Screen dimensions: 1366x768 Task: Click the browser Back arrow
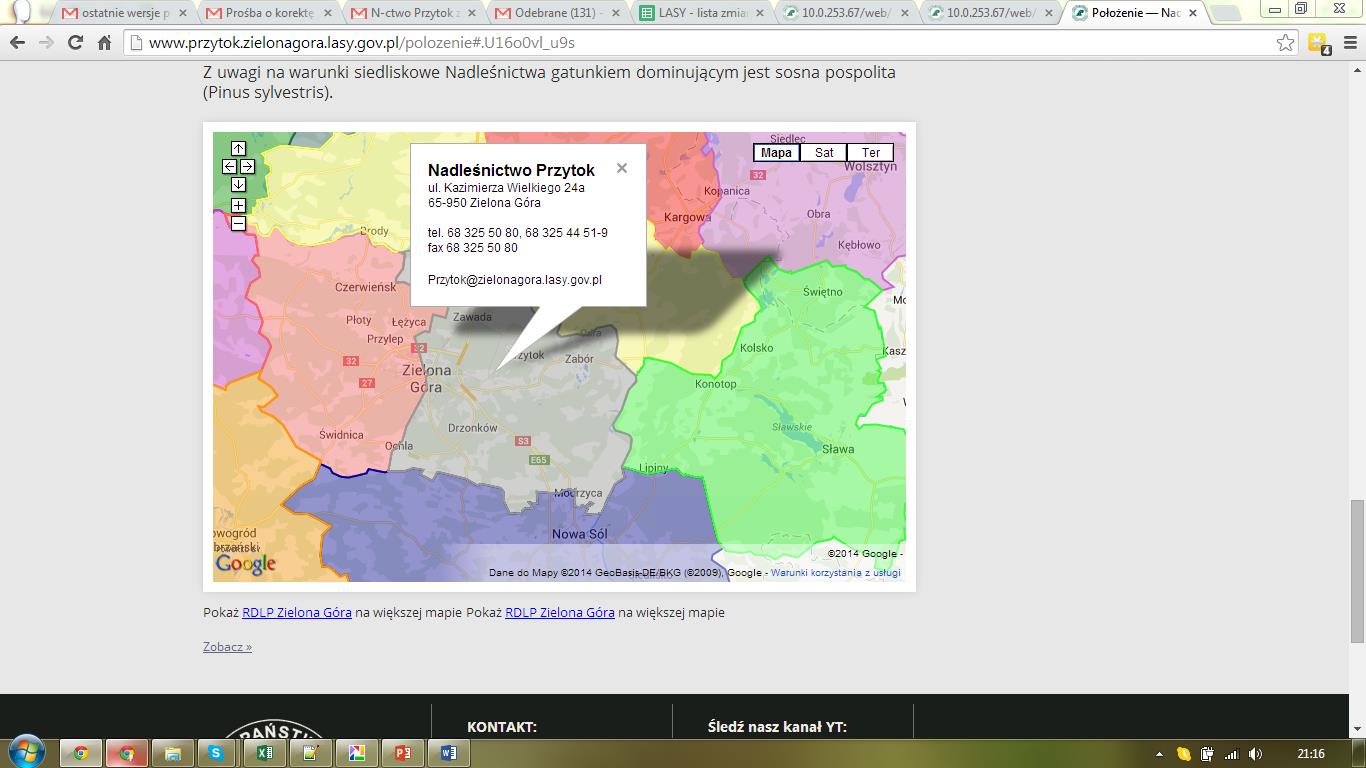tap(17, 43)
